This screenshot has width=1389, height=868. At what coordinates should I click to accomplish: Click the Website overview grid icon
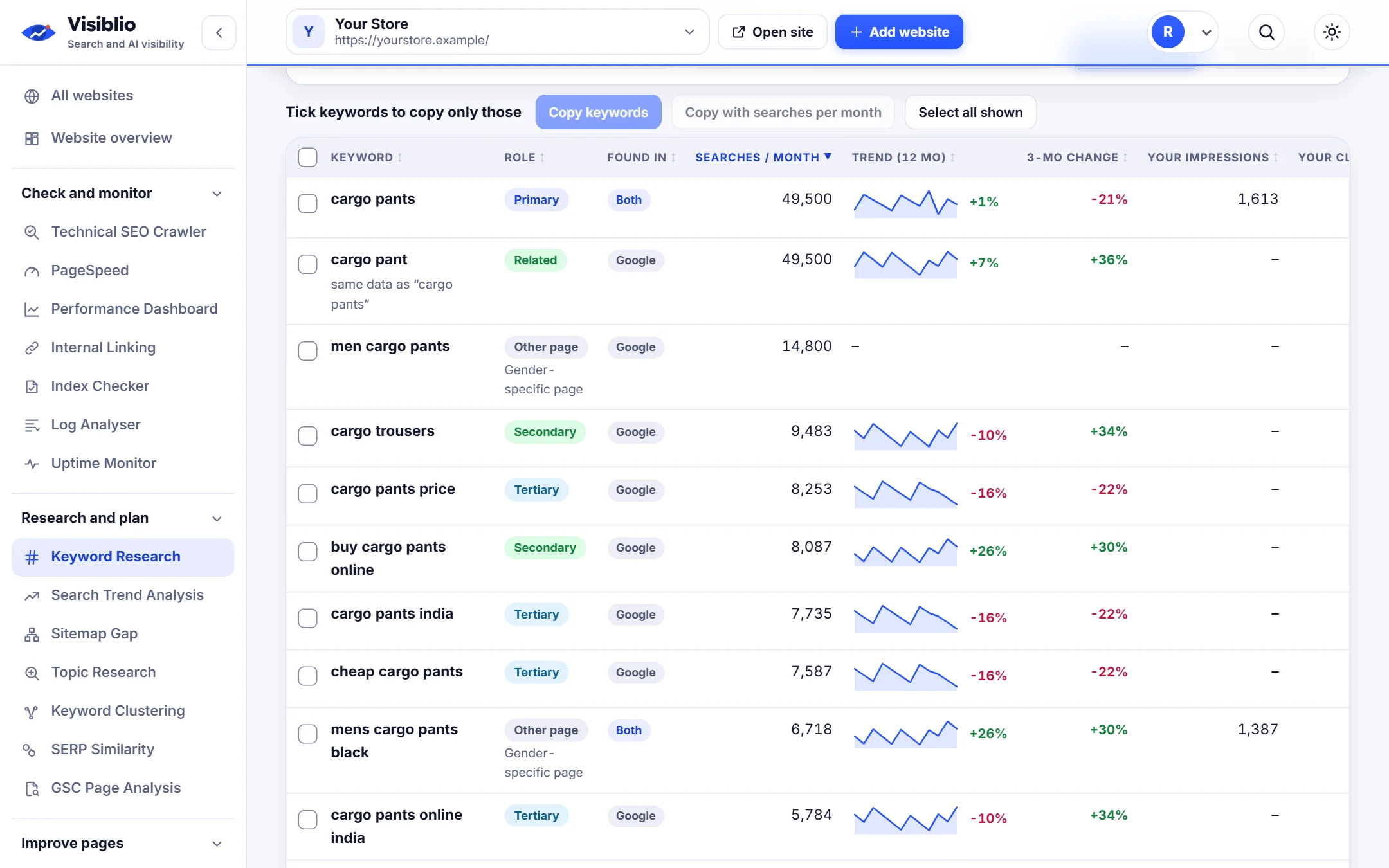(x=32, y=139)
